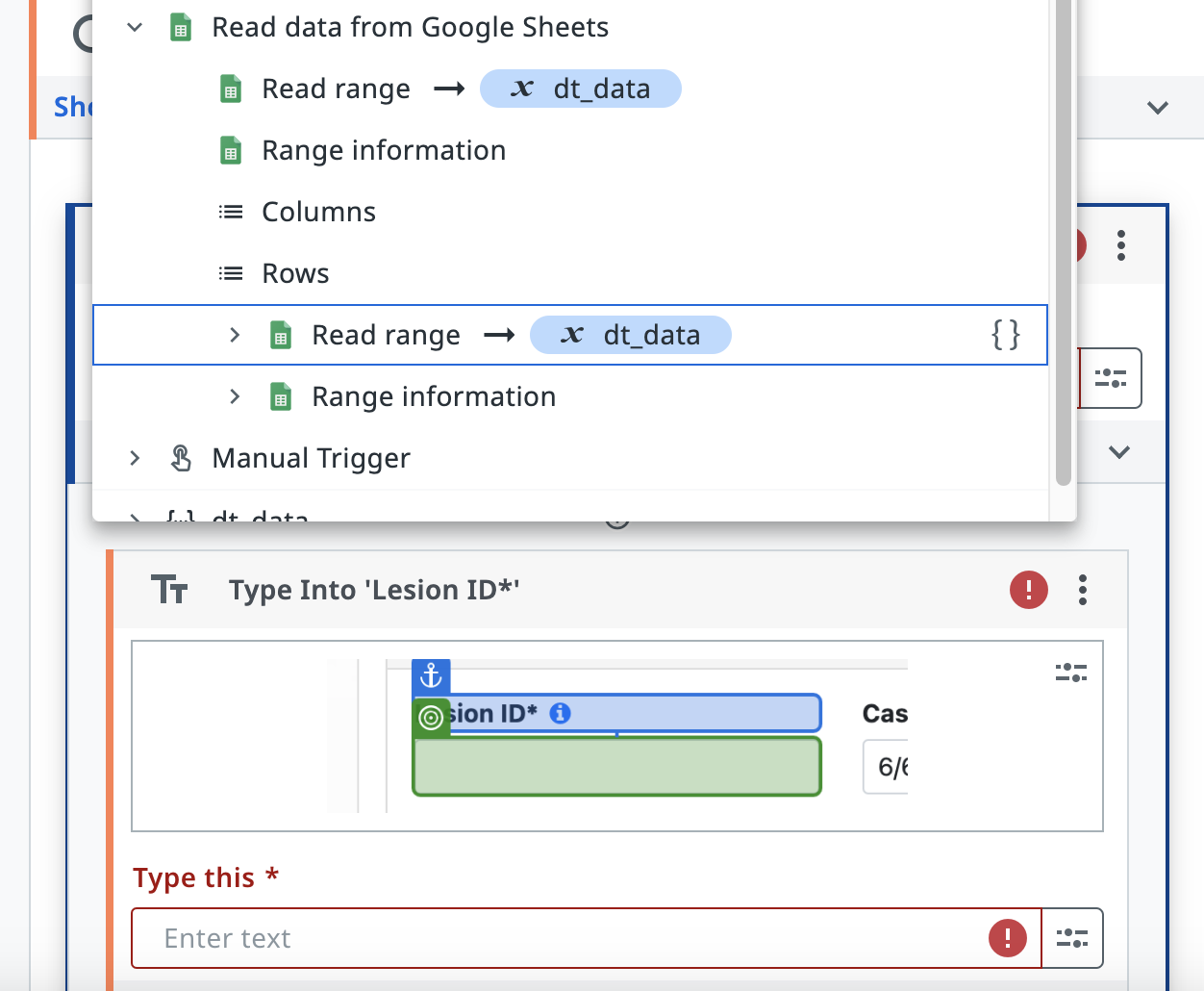Open the options icon on the target screenshot
The height and width of the screenshot is (991, 1204).
click(1070, 673)
